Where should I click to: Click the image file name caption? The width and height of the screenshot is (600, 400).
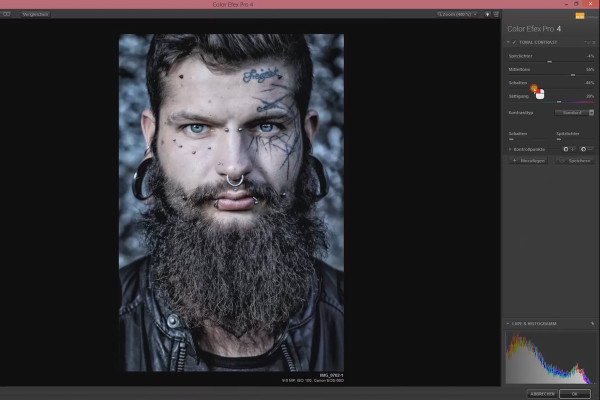(331, 375)
